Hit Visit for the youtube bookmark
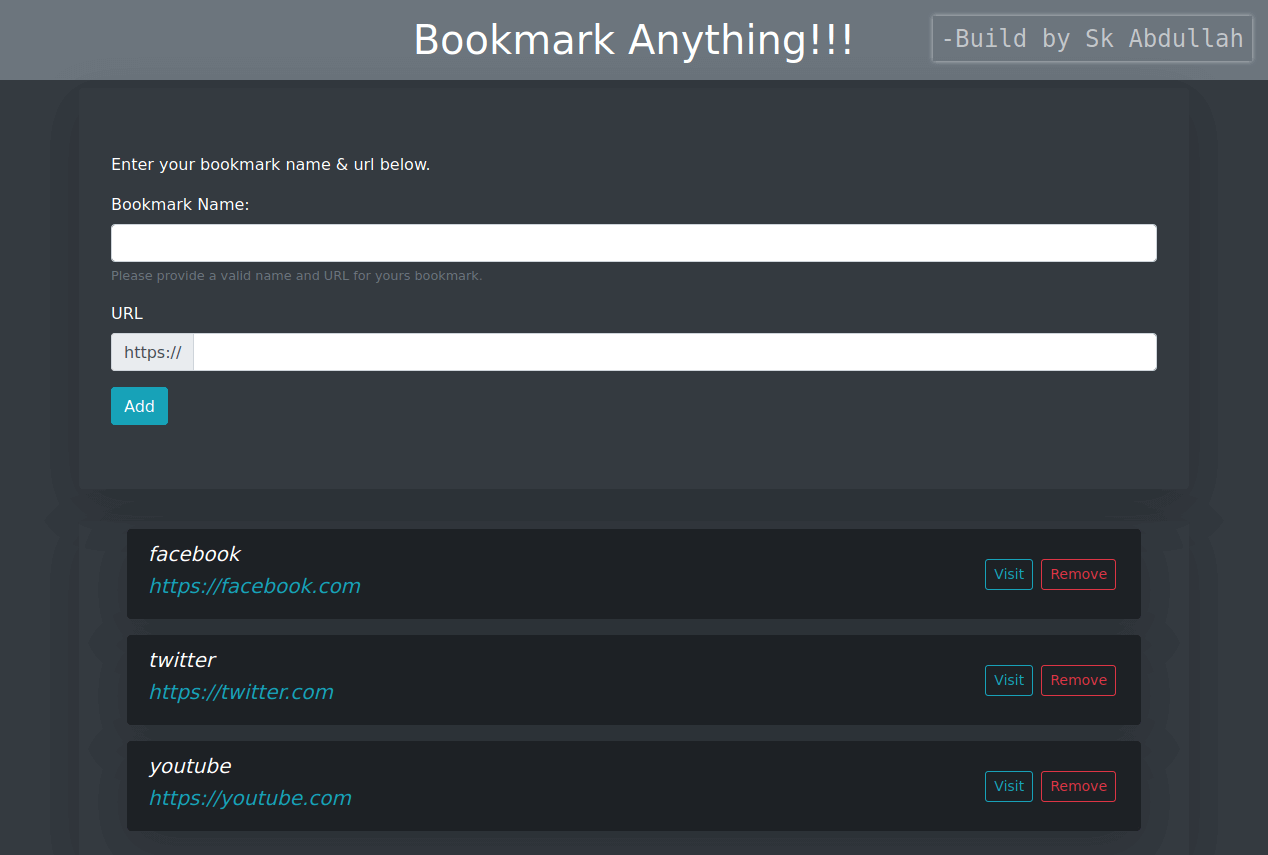This screenshot has width=1268, height=855. click(1008, 786)
